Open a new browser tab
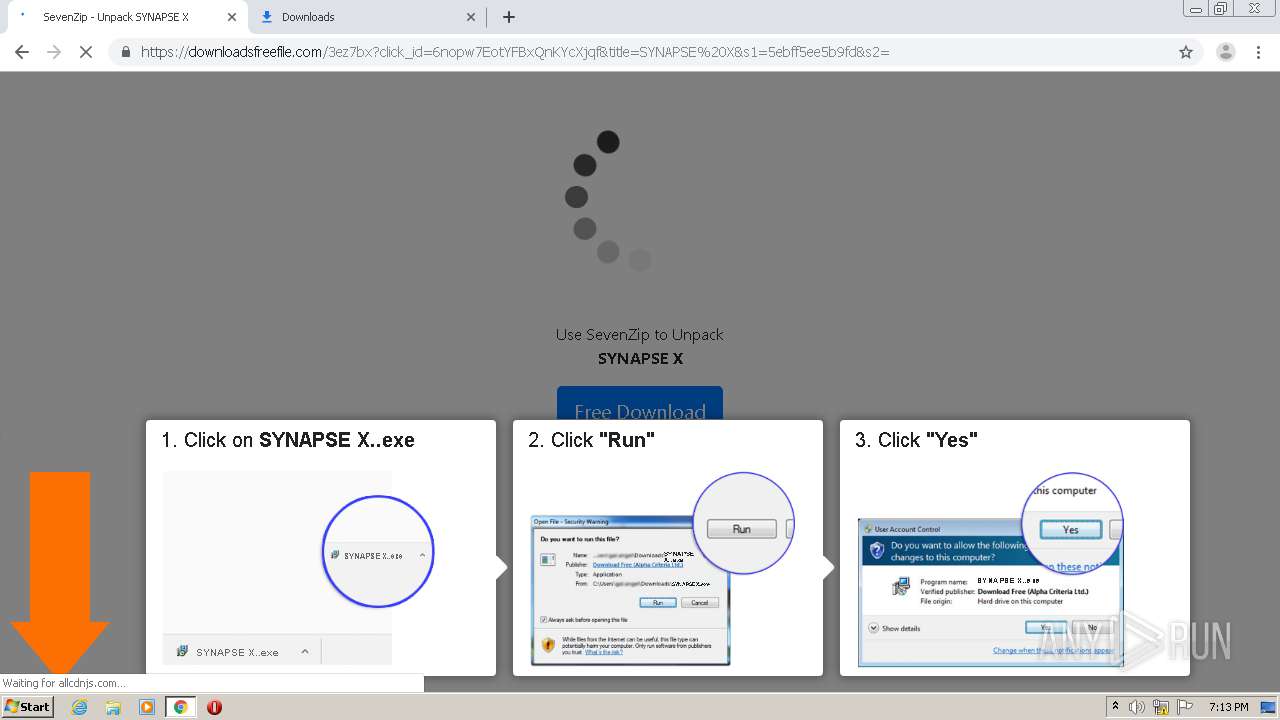This screenshot has height=720, width=1280. click(509, 17)
